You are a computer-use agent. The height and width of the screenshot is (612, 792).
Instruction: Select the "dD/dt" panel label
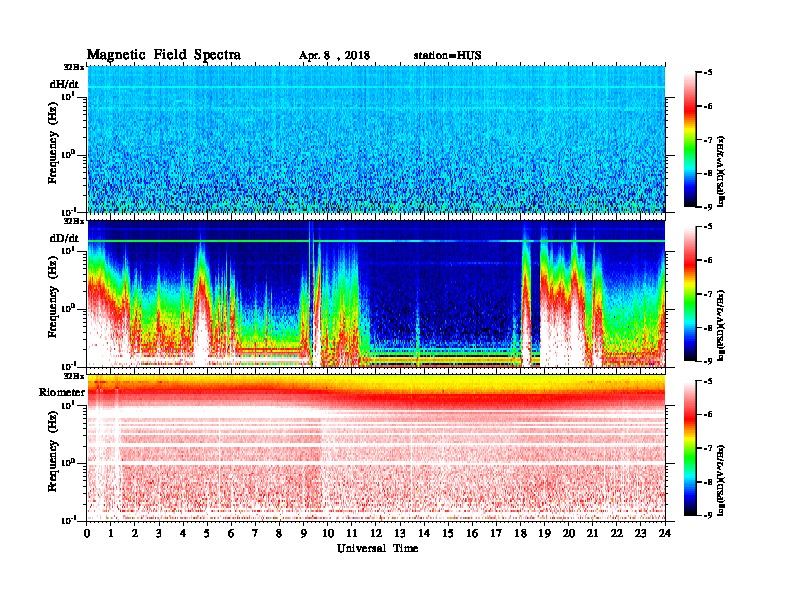click(x=64, y=238)
